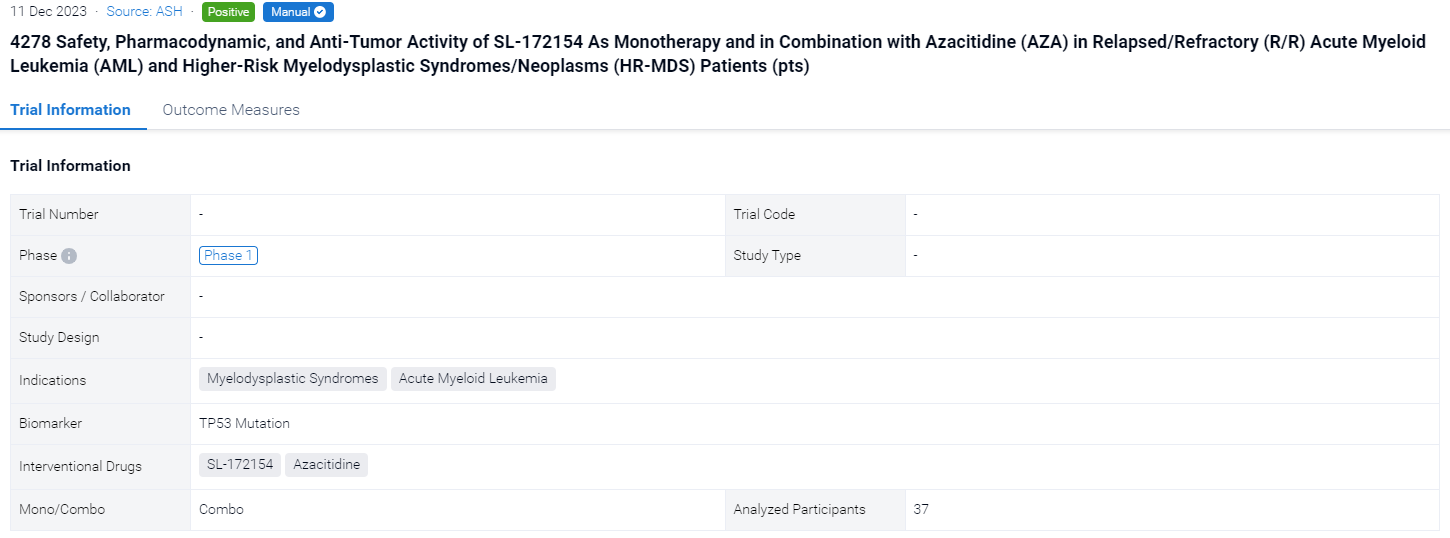
Task: Click the TP53 Mutation biomarker text
Action: point(244,423)
